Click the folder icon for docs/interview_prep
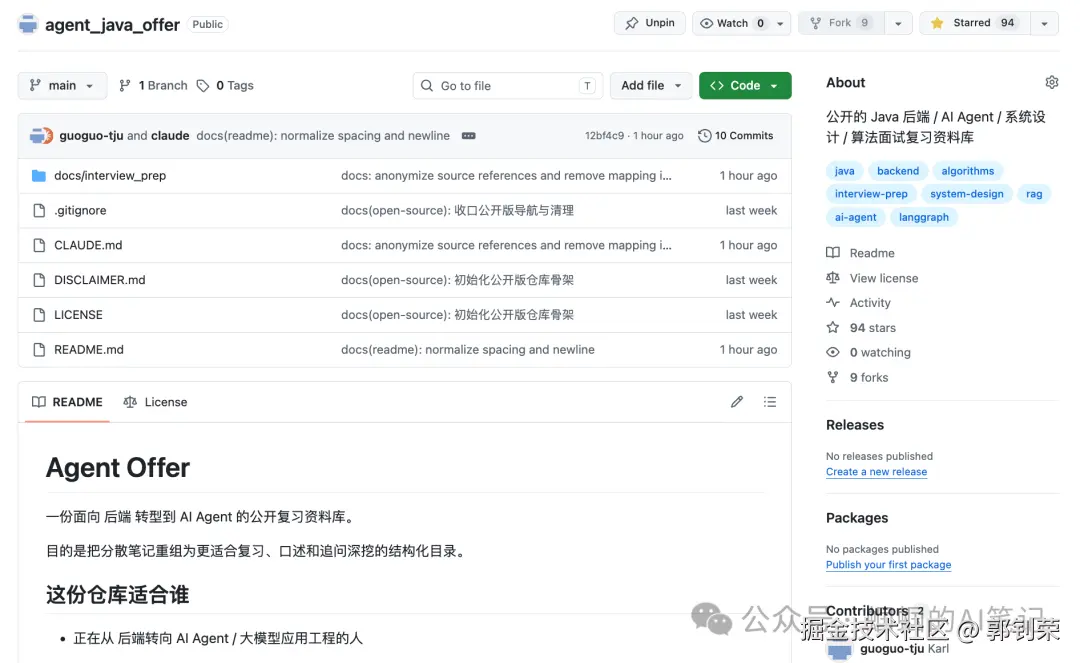This screenshot has height=663, width=1080. pyautogui.click(x=39, y=176)
